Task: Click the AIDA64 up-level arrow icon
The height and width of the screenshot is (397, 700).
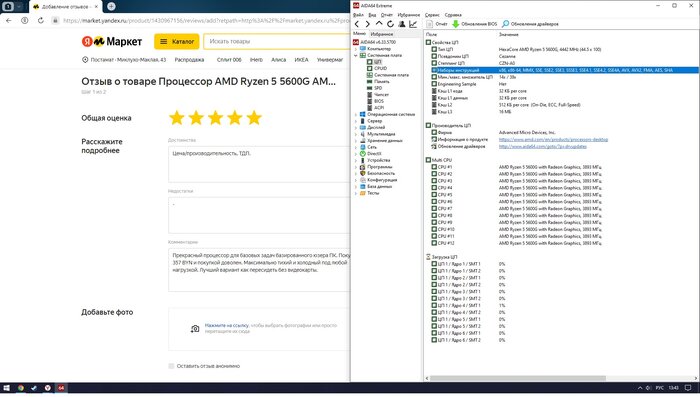Action: tap(379, 24)
